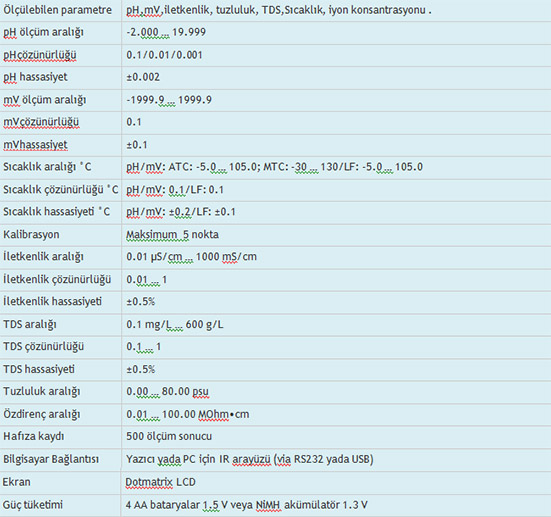The width and height of the screenshot is (551, 517).
Task: Click the '500 ölçüm sonucu' memory value
Action: 169,437
